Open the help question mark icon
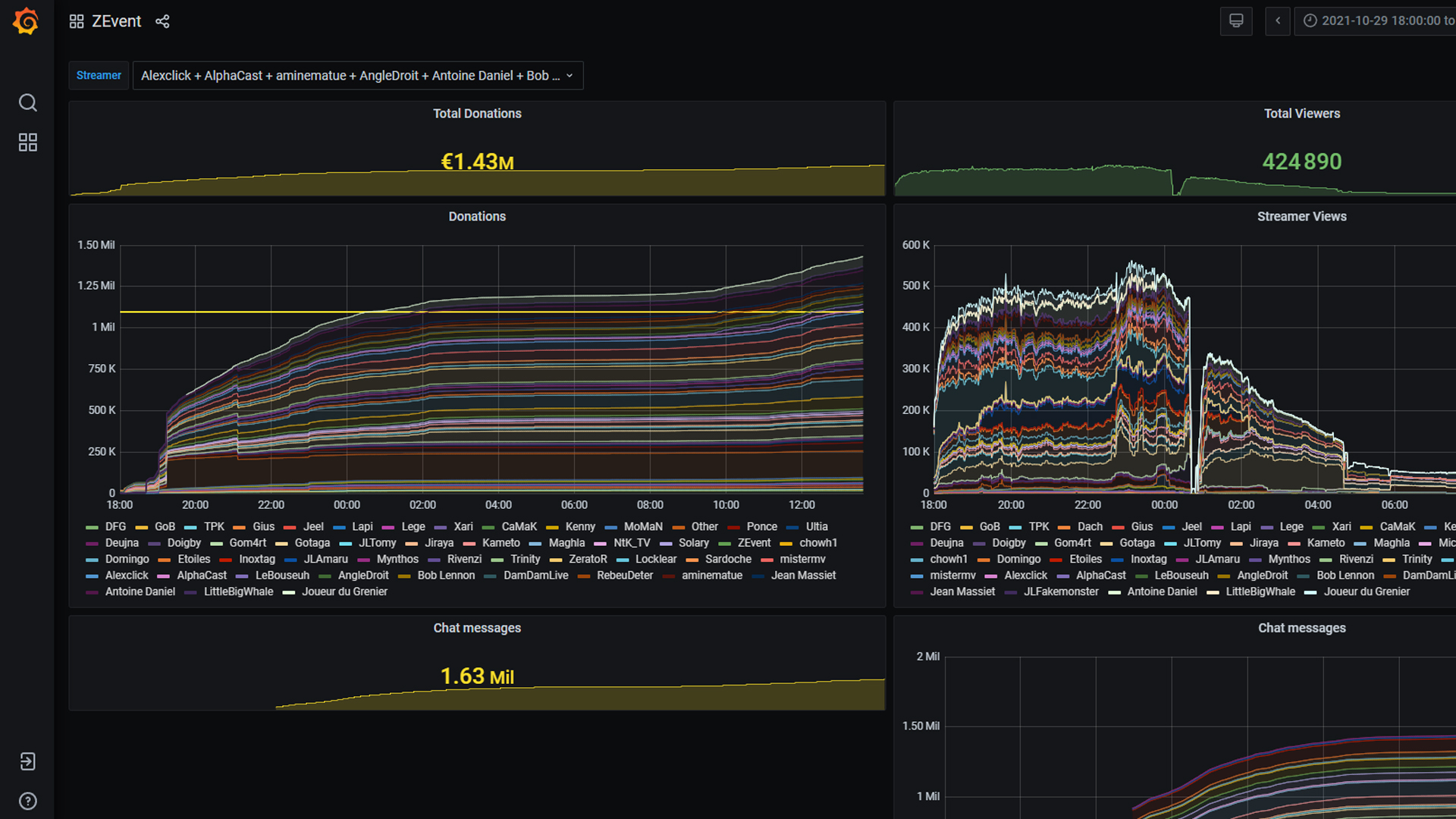1456x819 pixels. click(27, 801)
